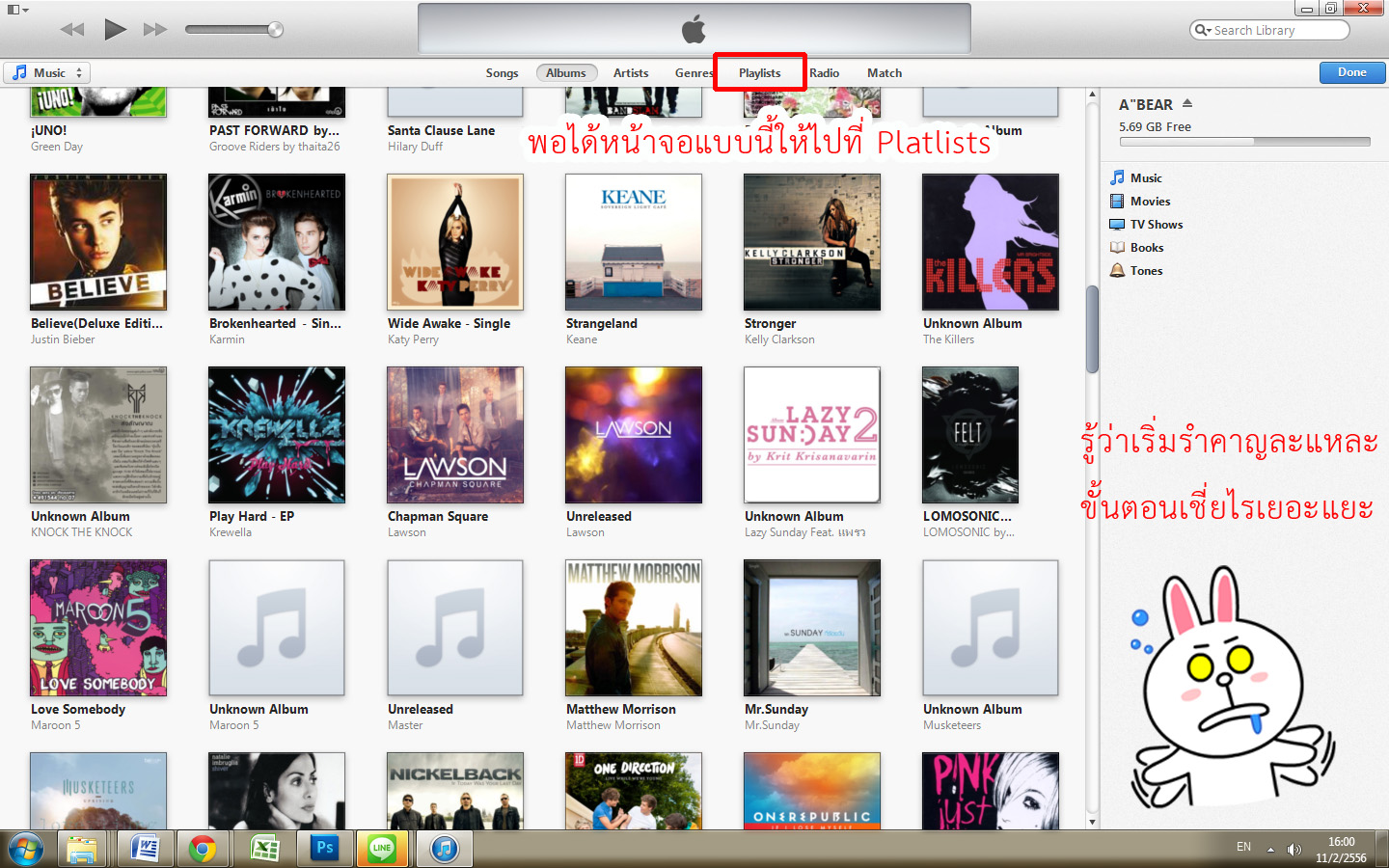The width and height of the screenshot is (1389, 868).
Task: Open Musketeers Unknown Album placeholder
Action: click(x=991, y=628)
